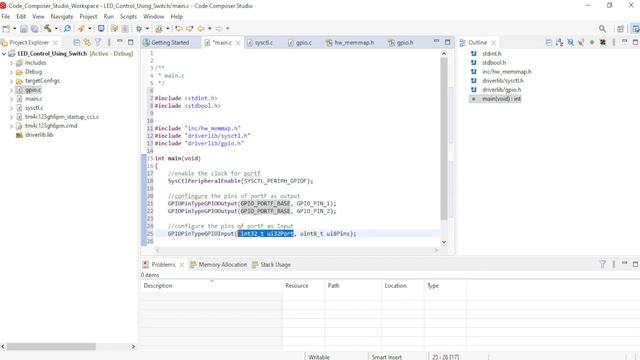Open the Stack Usage tab
The width and height of the screenshot is (640, 360).
coord(271,265)
